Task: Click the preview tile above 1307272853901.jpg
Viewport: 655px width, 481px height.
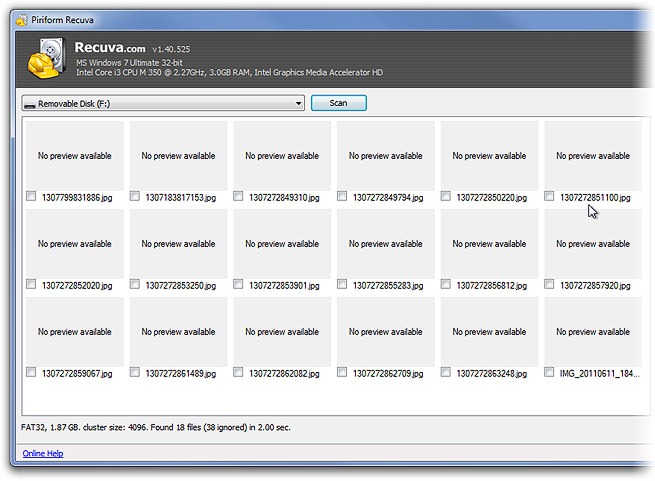Action: pyautogui.click(x=282, y=244)
